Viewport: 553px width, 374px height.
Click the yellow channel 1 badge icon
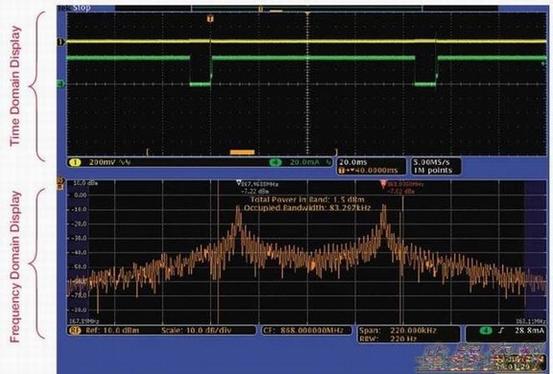tap(75, 162)
